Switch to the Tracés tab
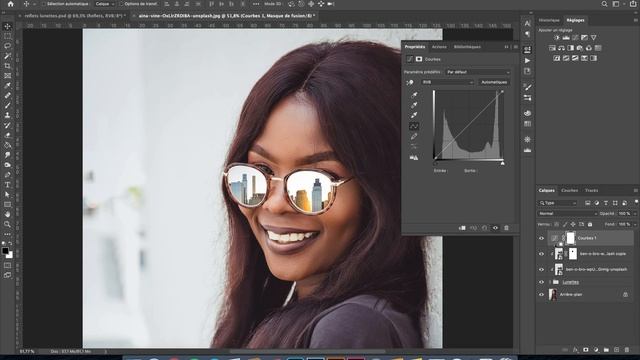The height and width of the screenshot is (360, 640). point(591,190)
